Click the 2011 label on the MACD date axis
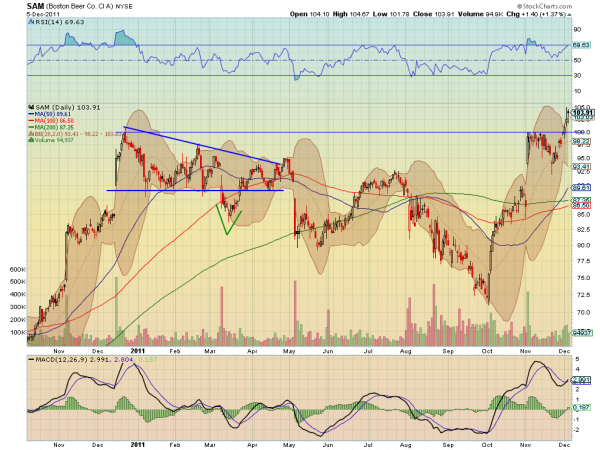Image resolution: width=600 pixels, height=450 pixels. (x=138, y=445)
